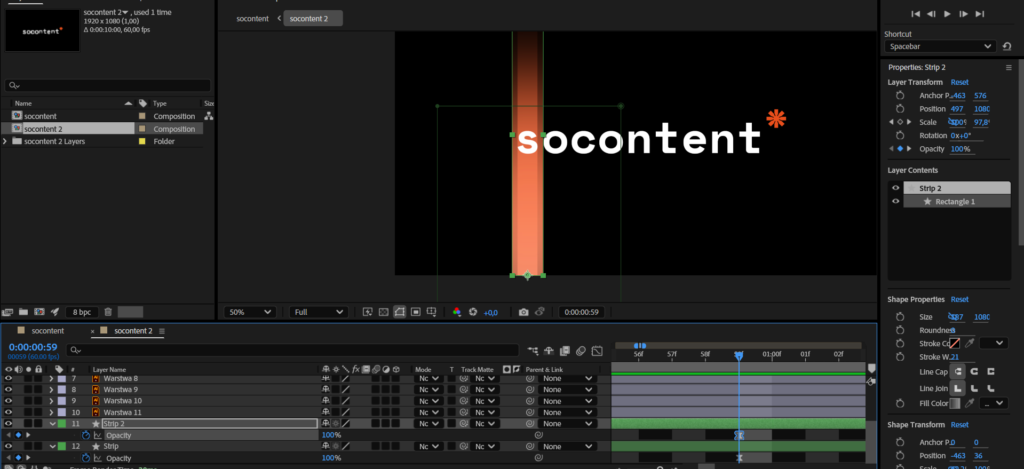
Task: Take a snapshot with the camera icon
Action: (x=523, y=312)
